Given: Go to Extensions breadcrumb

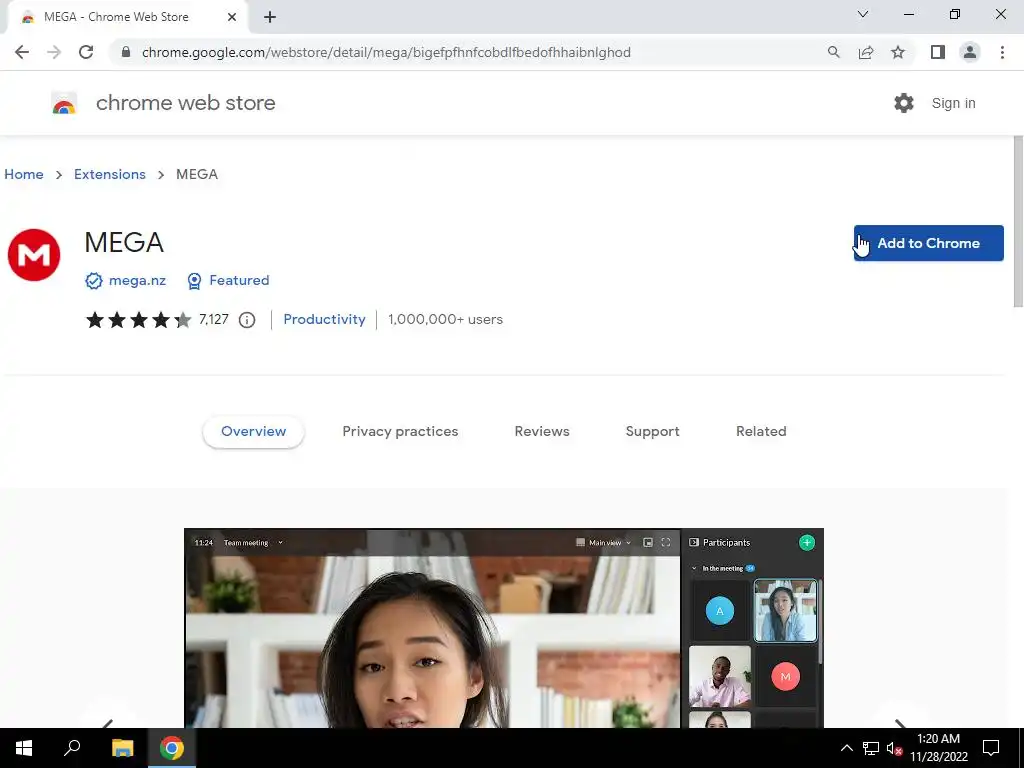Looking at the screenshot, I should (110, 174).
